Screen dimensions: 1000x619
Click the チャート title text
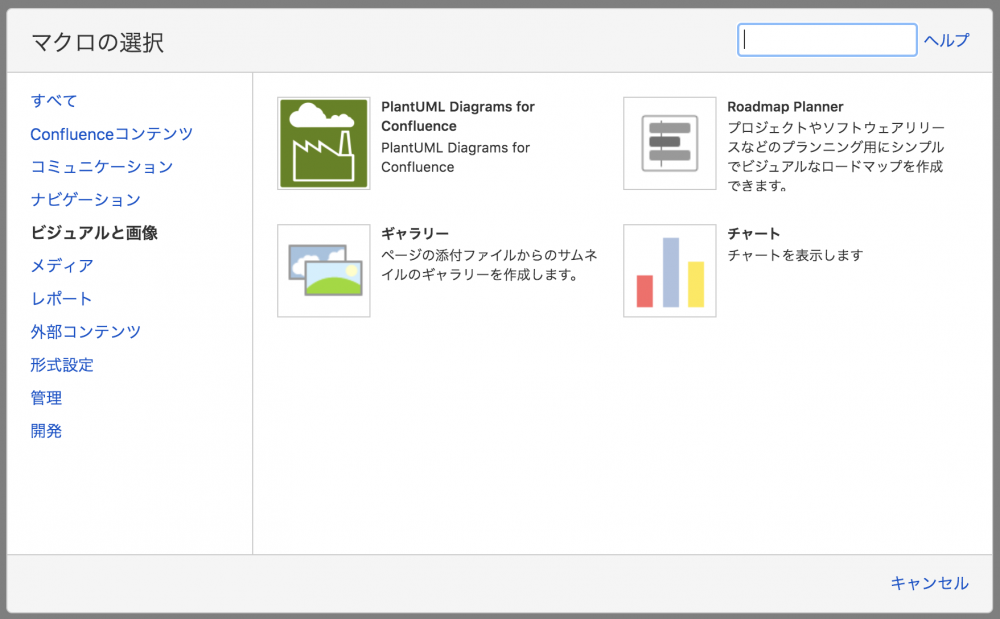[754, 233]
